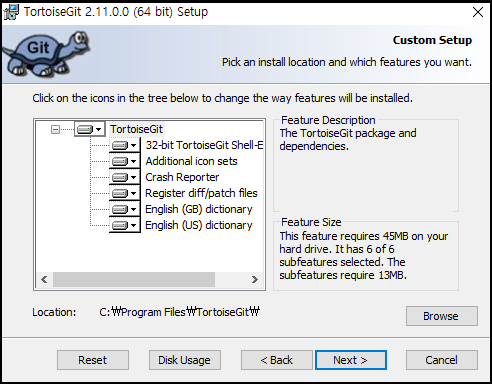Click the feature tree horizontal scrollbar thumb

click(x=134, y=279)
